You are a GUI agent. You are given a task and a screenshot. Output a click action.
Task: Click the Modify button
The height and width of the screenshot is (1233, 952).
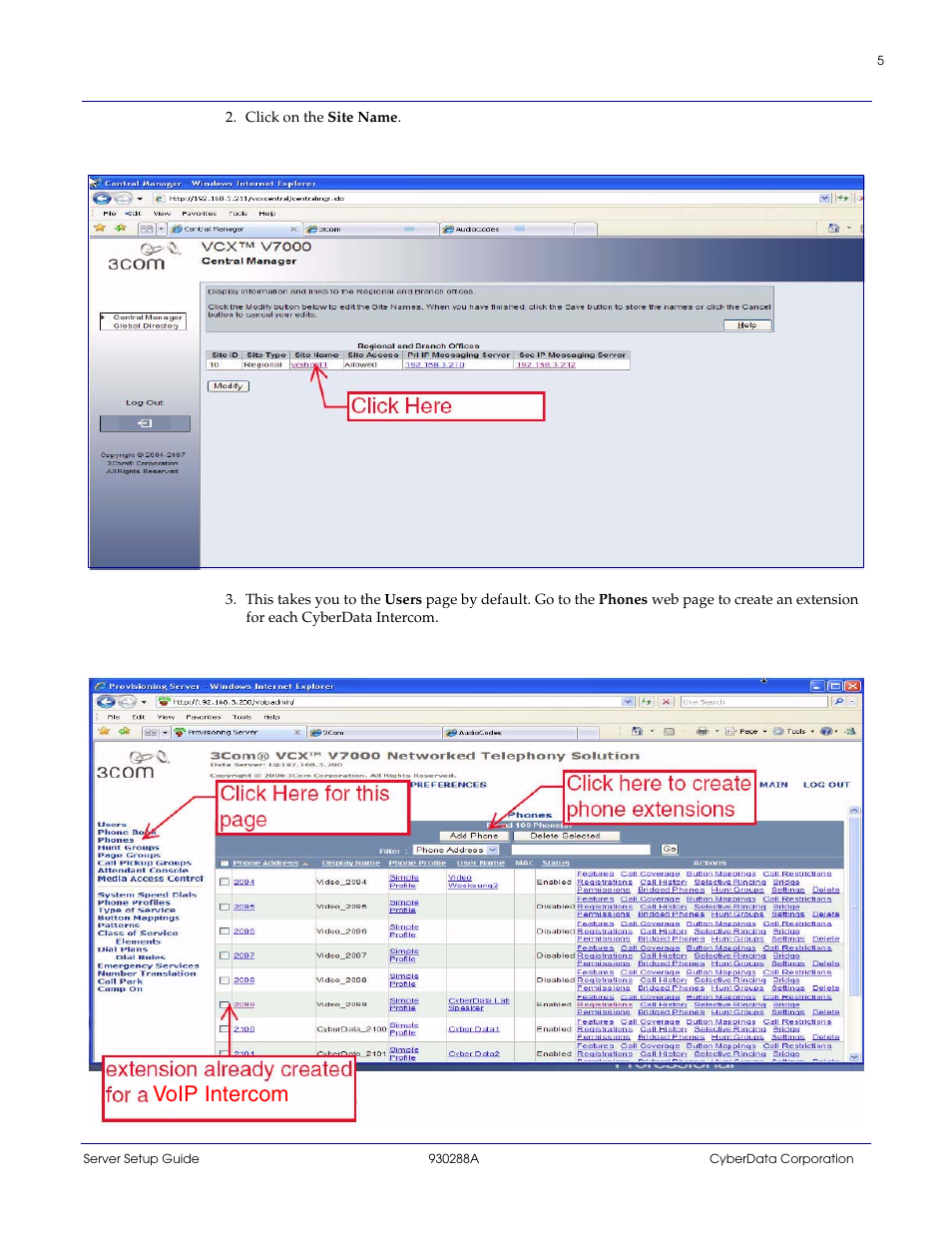(229, 386)
